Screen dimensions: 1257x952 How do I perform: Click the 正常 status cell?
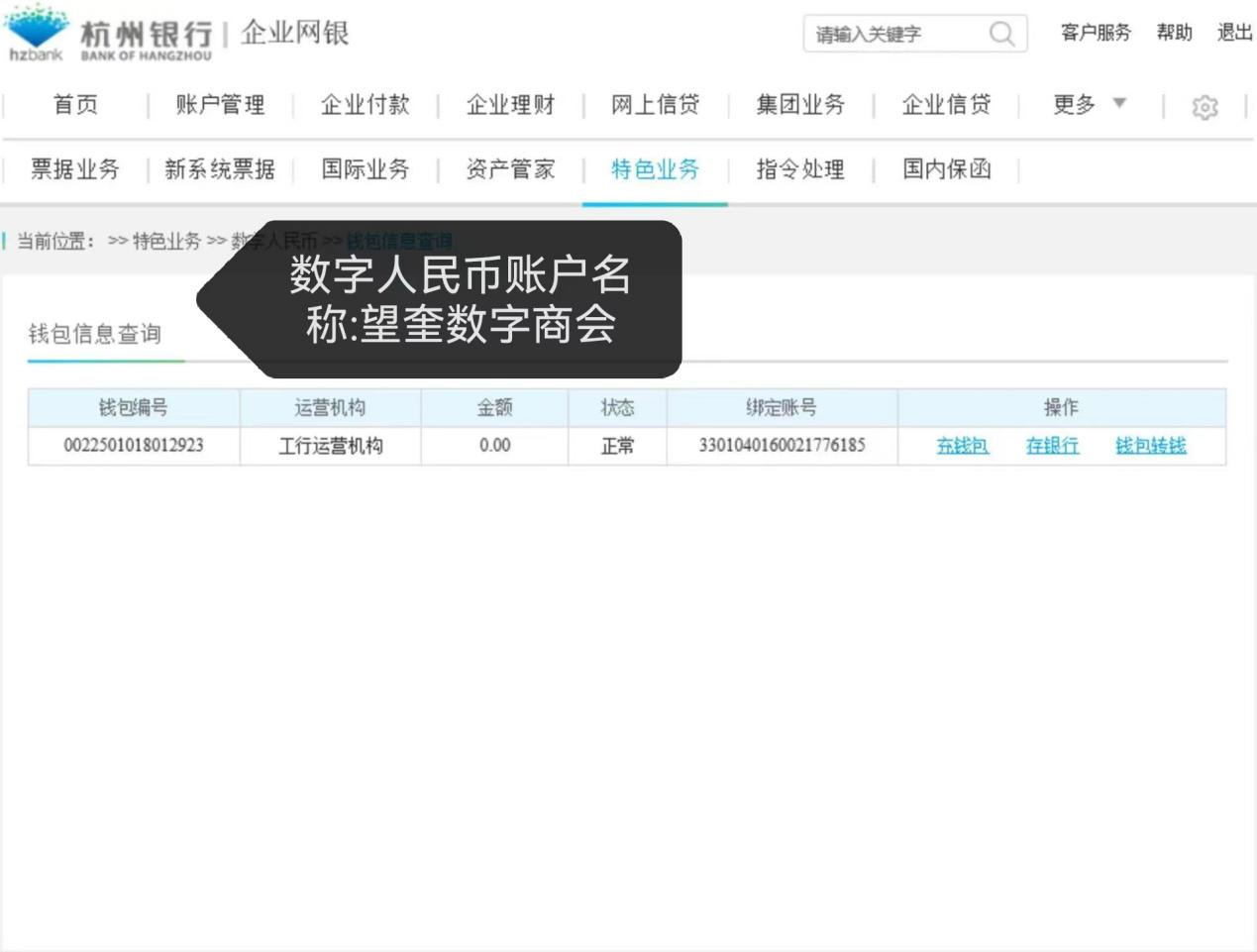click(617, 446)
